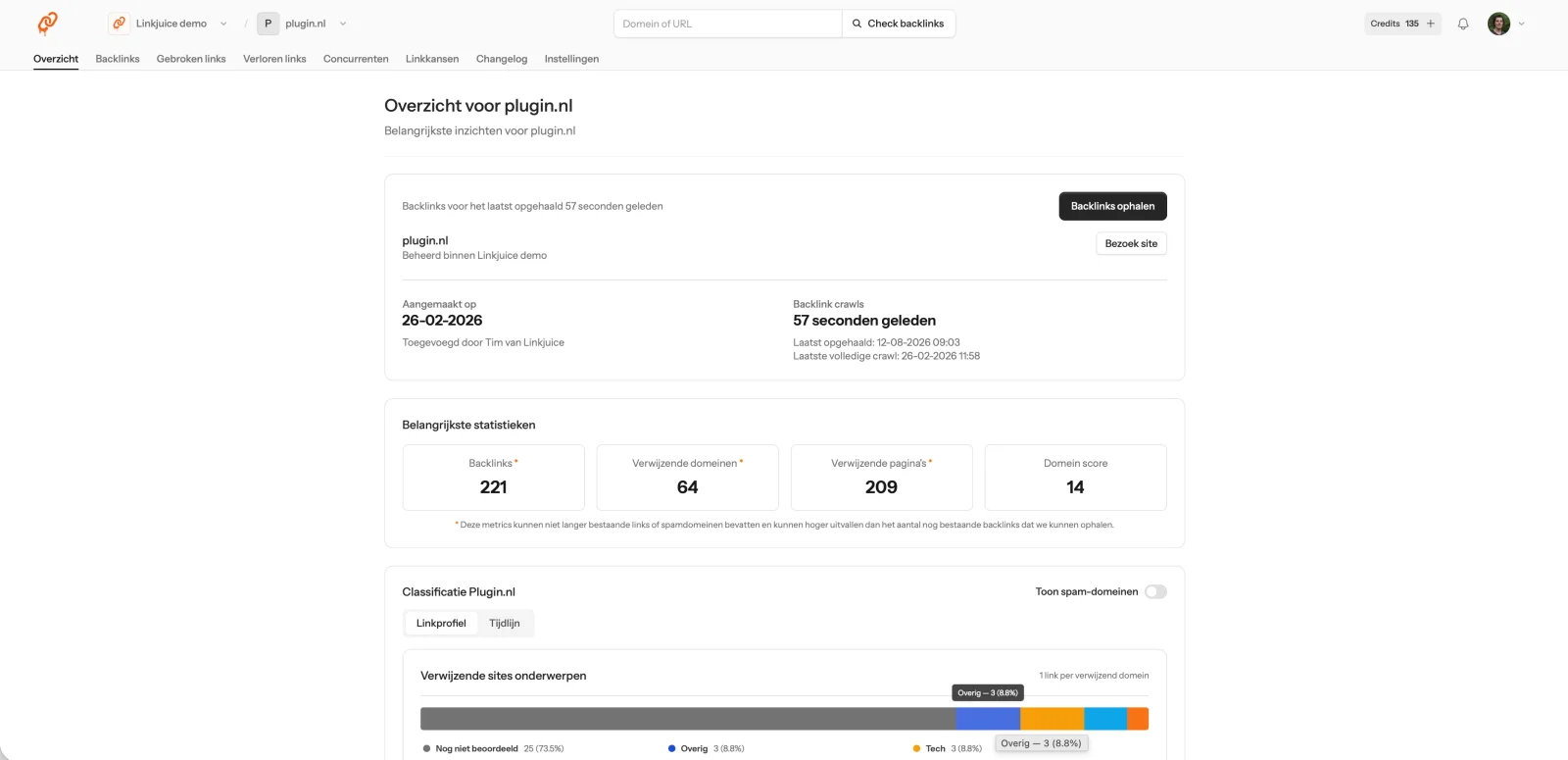The image size is (1568, 760).
Task: Open the Verloren links tab
Action: point(274,59)
